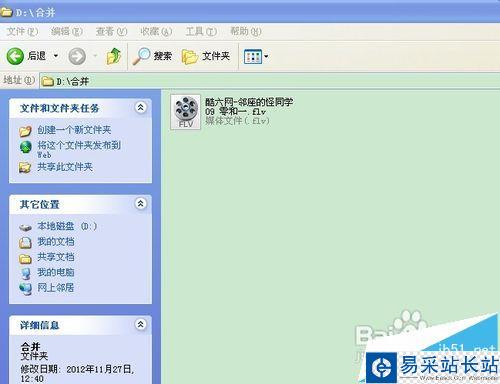Click the network icon beside 网上邻居

coord(25,289)
